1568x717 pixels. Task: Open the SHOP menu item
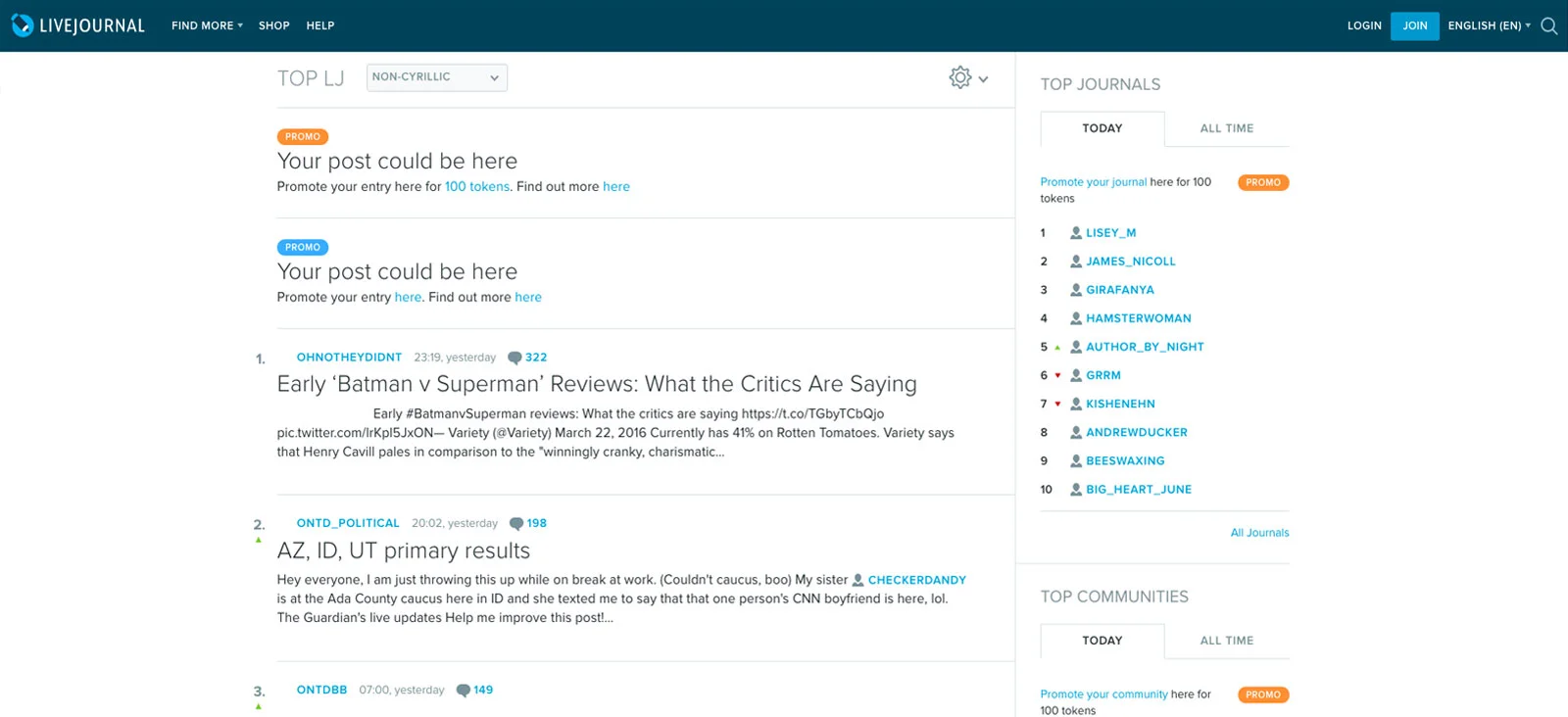click(x=274, y=25)
